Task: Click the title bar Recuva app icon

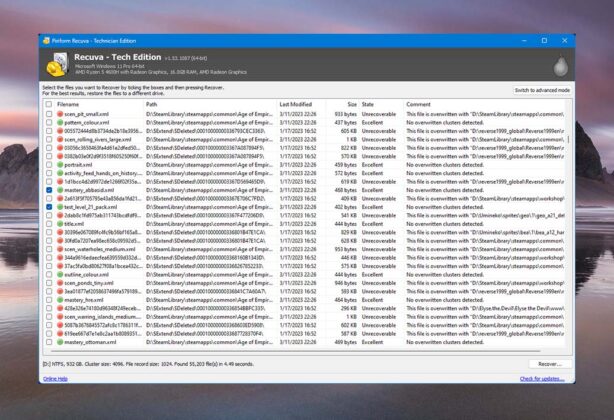Action: 45,40
